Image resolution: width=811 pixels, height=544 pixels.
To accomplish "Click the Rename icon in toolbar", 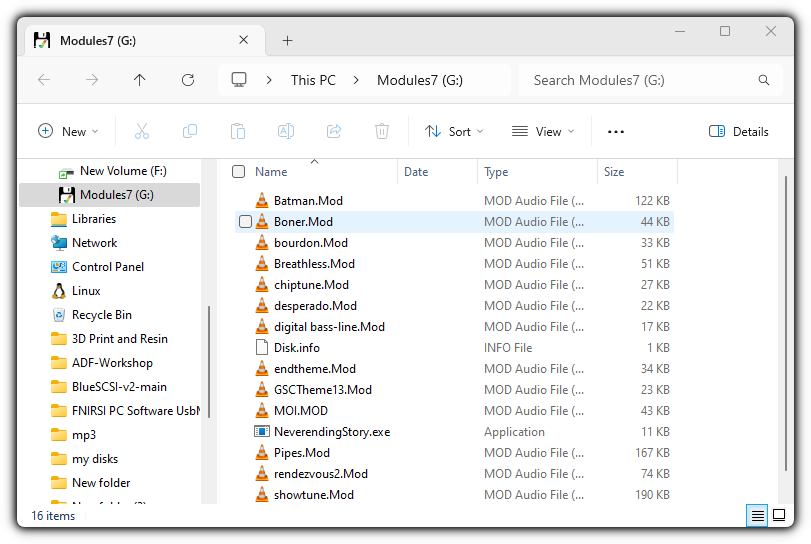I will 286,131.
